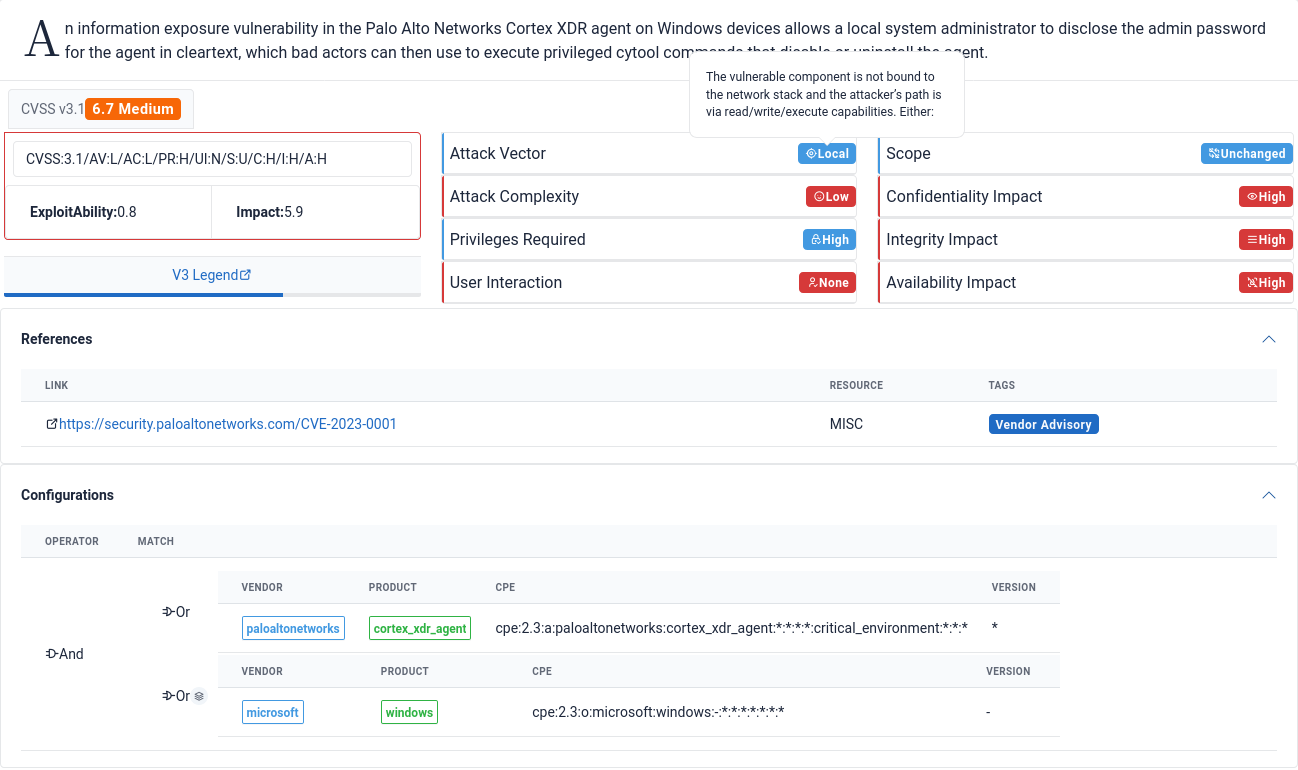The width and height of the screenshot is (1298, 770).
Task: Click the References heading
Action: point(57,339)
